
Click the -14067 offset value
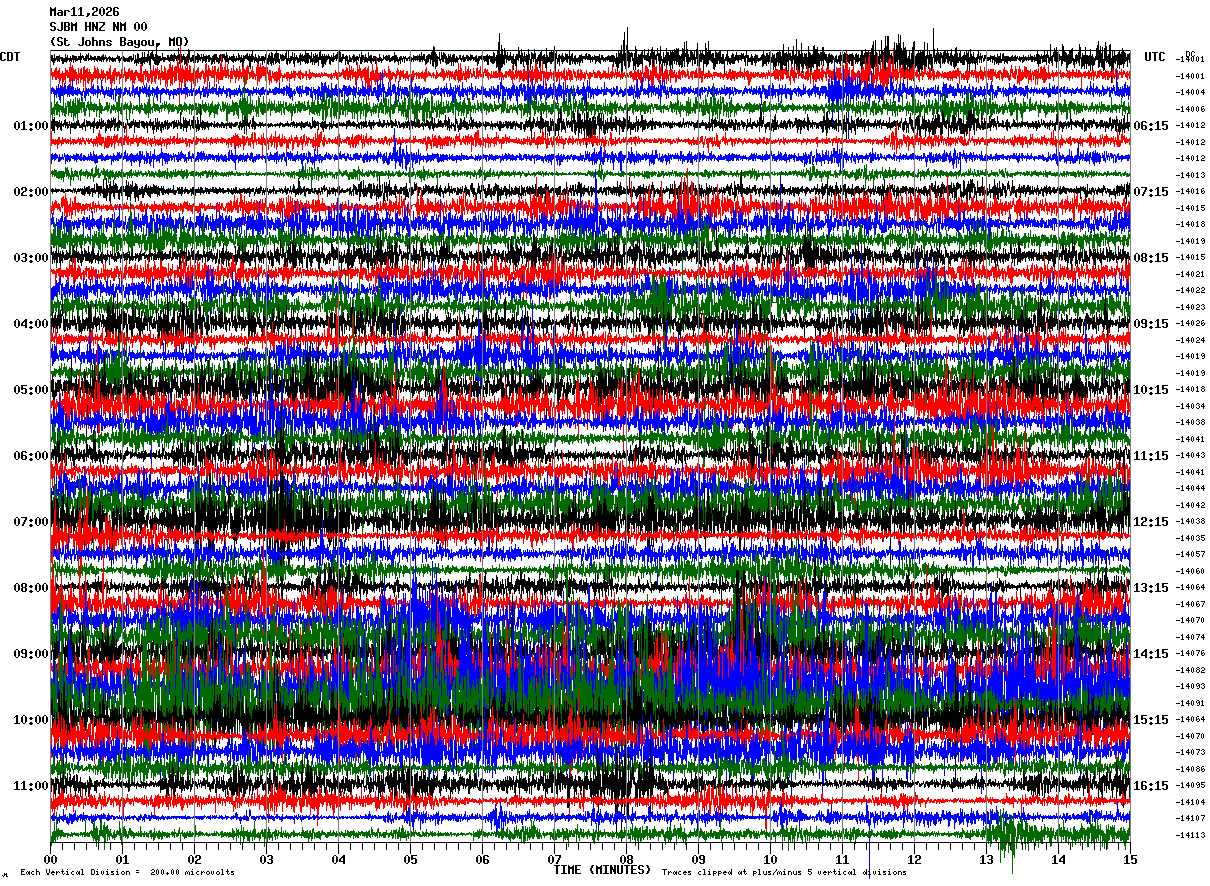pyautogui.click(x=1190, y=604)
